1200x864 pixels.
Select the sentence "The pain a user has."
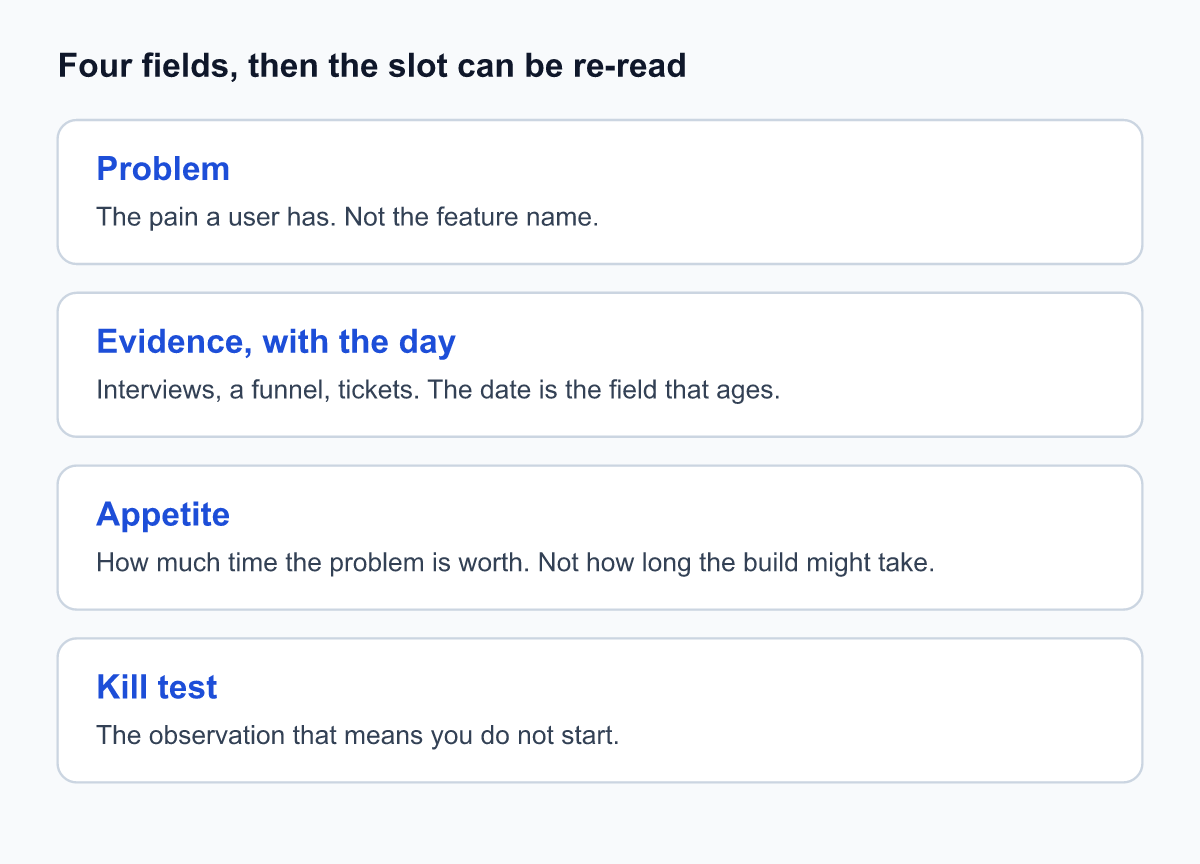click(x=217, y=217)
